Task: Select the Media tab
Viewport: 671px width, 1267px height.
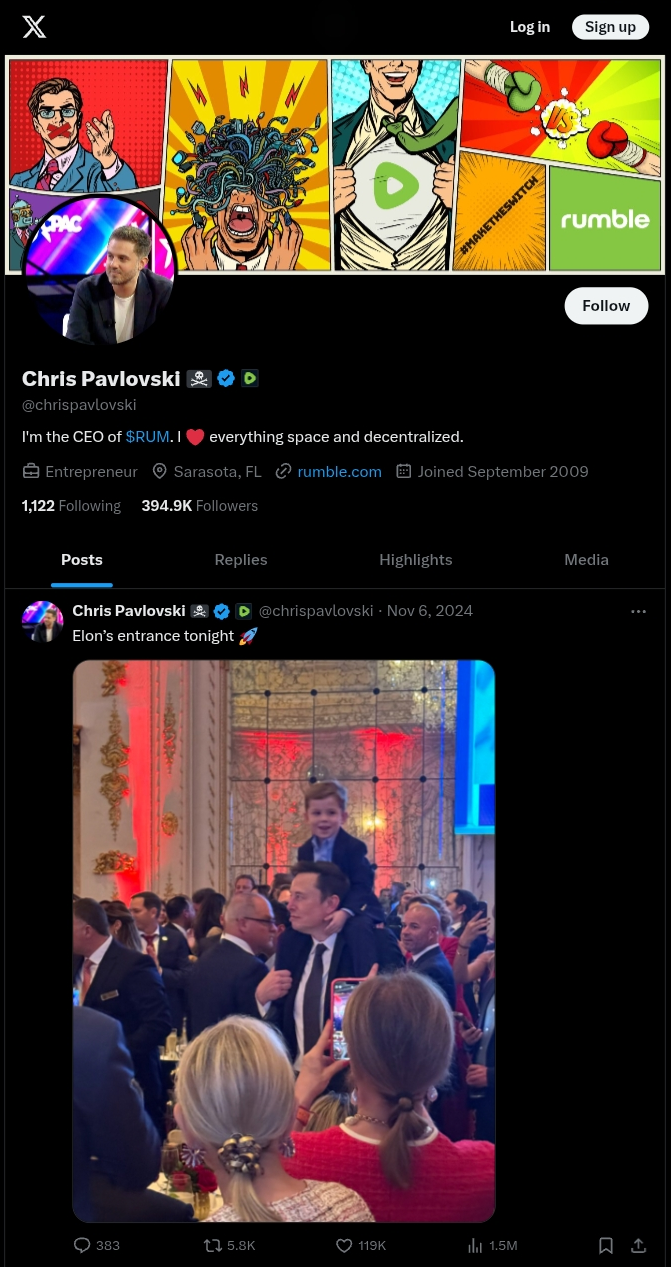Action: click(x=586, y=560)
